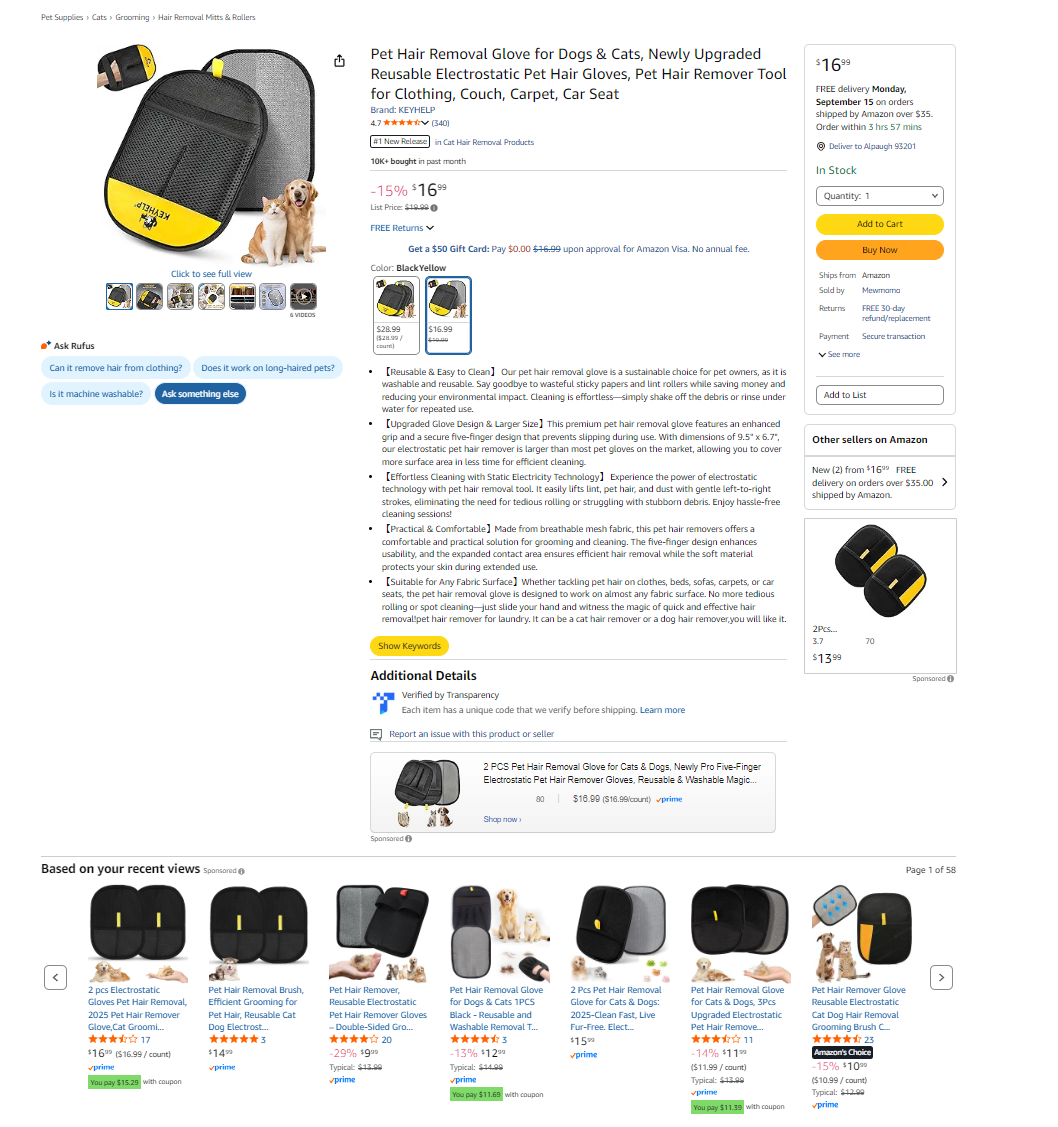Click the share icon near product image
The height and width of the screenshot is (1127, 1058).
click(x=339, y=61)
